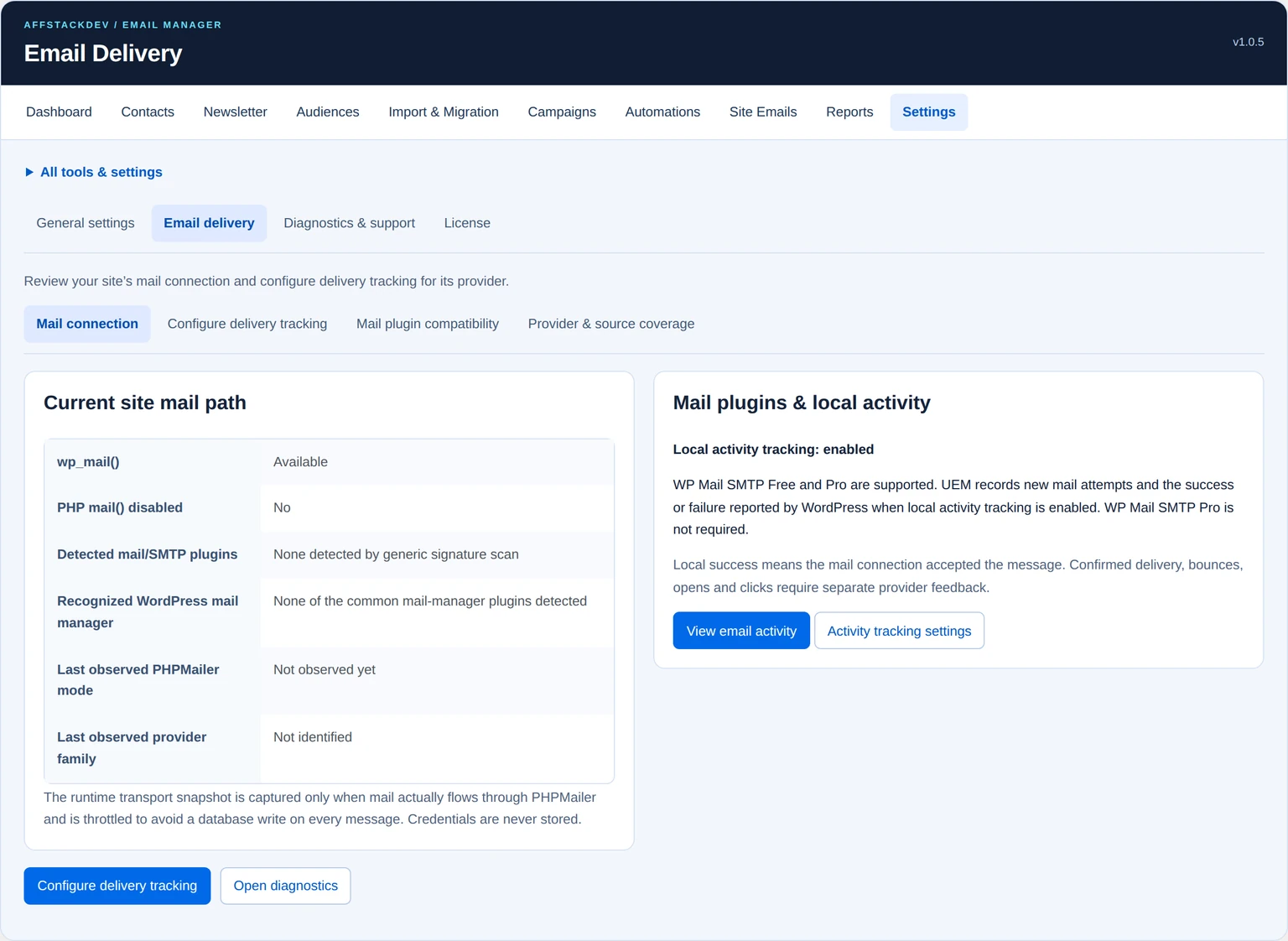This screenshot has height=941, width=1288.
Task: Select the Email delivery sub-tab
Action: point(209,223)
